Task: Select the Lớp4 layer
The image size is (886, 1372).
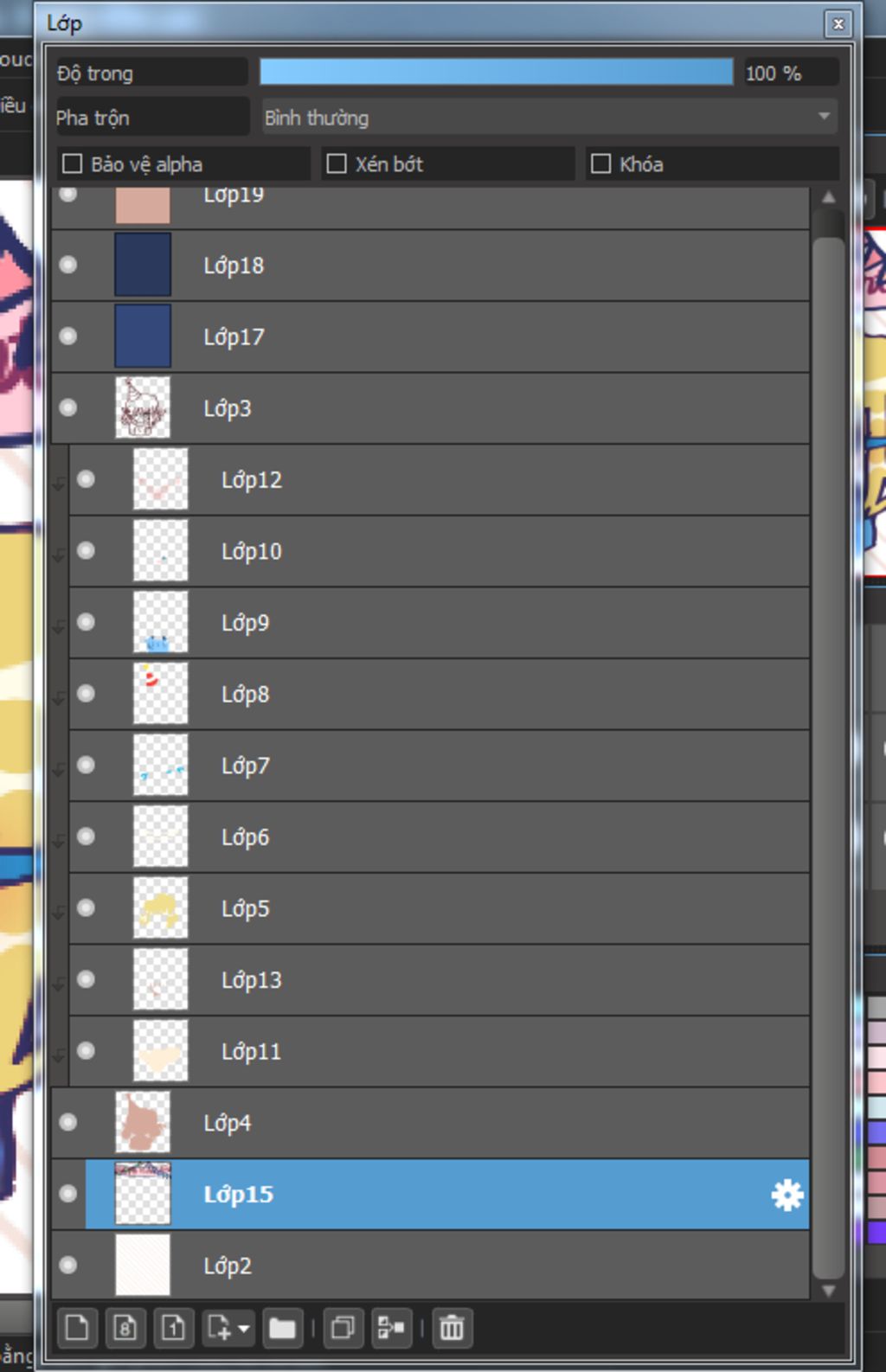Action: (430, 1122)
